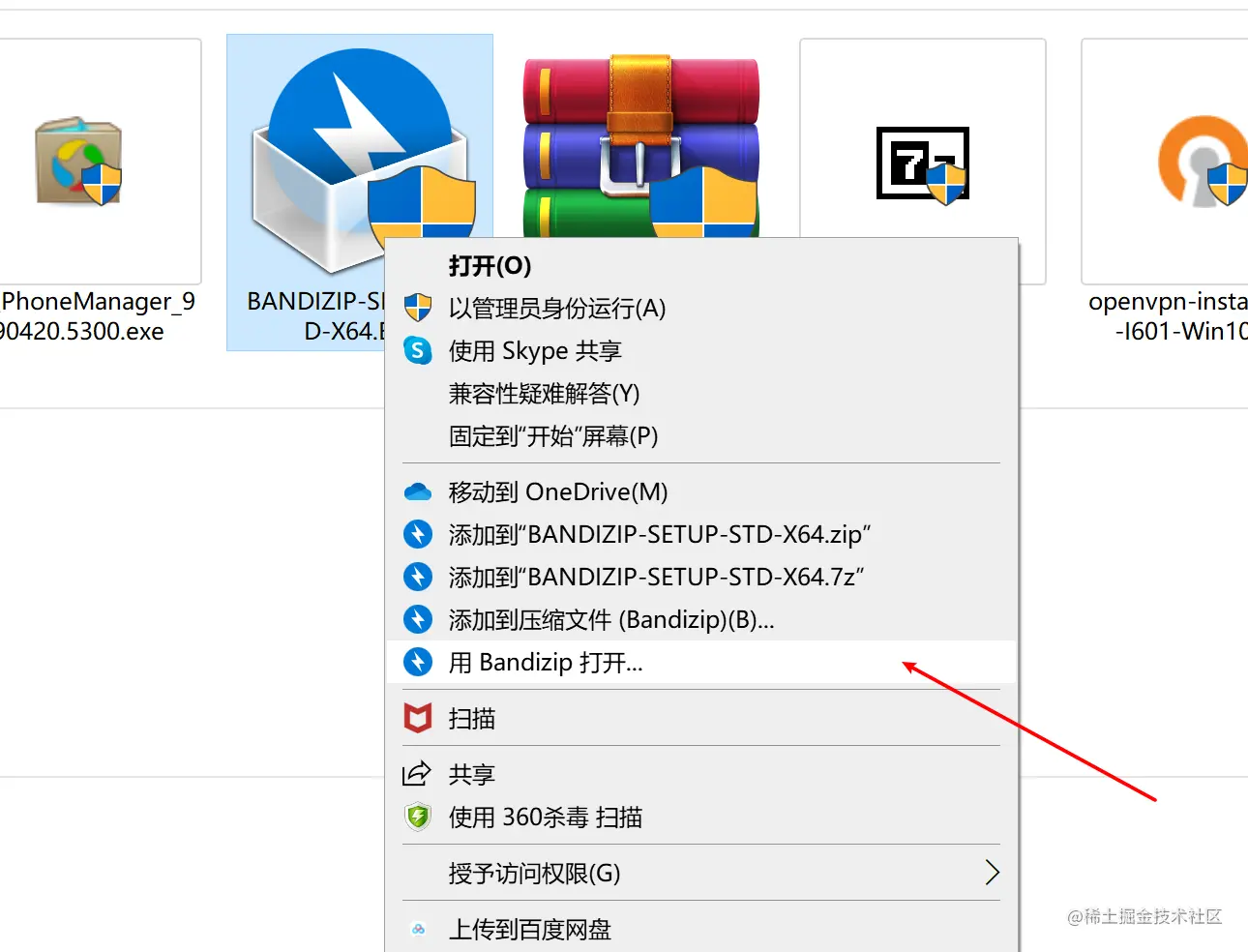
Task: Click the admin shield icon beside 以管理员身份运行
Action: [417, 309]
